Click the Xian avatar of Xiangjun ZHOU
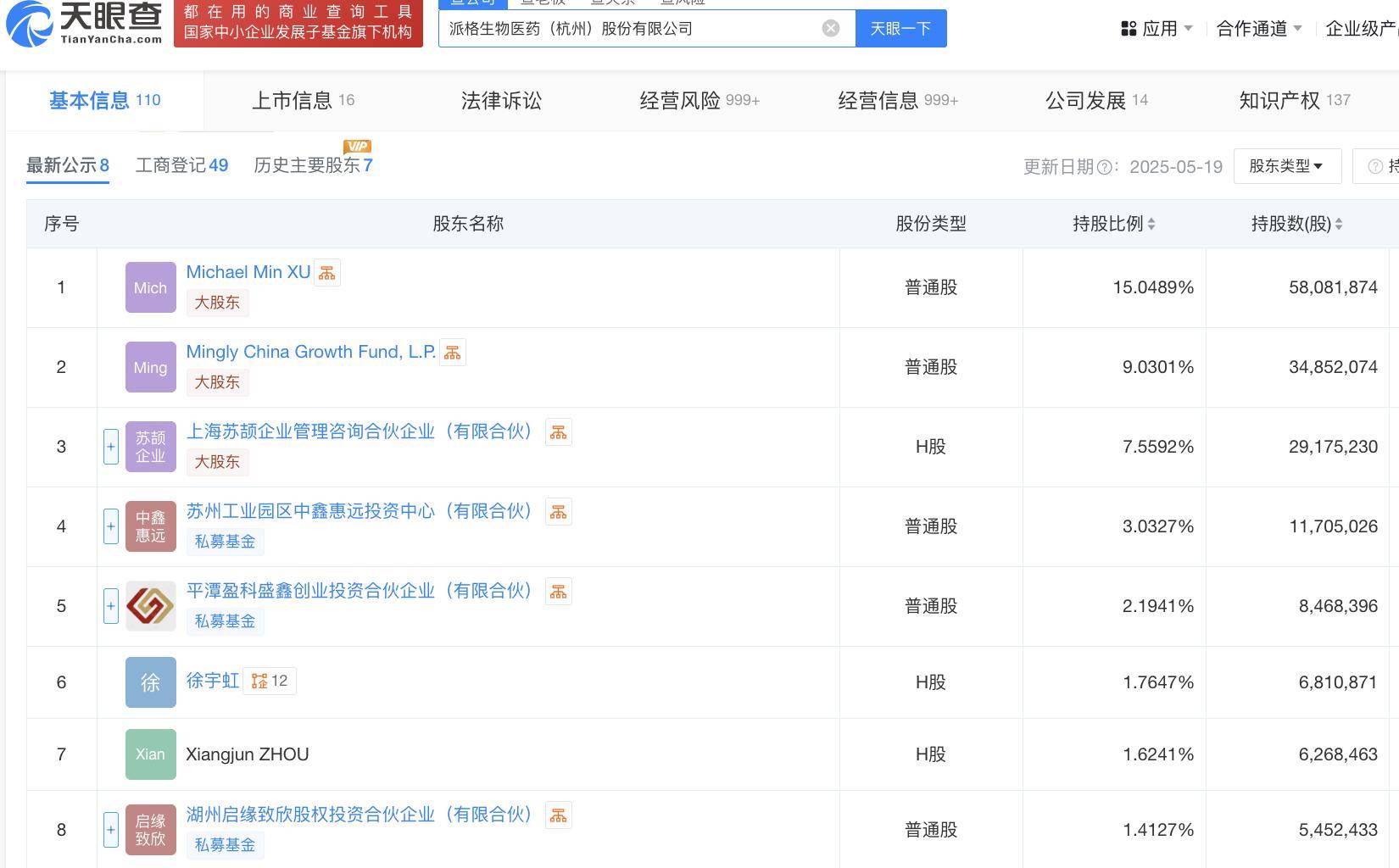 (150, 754)
